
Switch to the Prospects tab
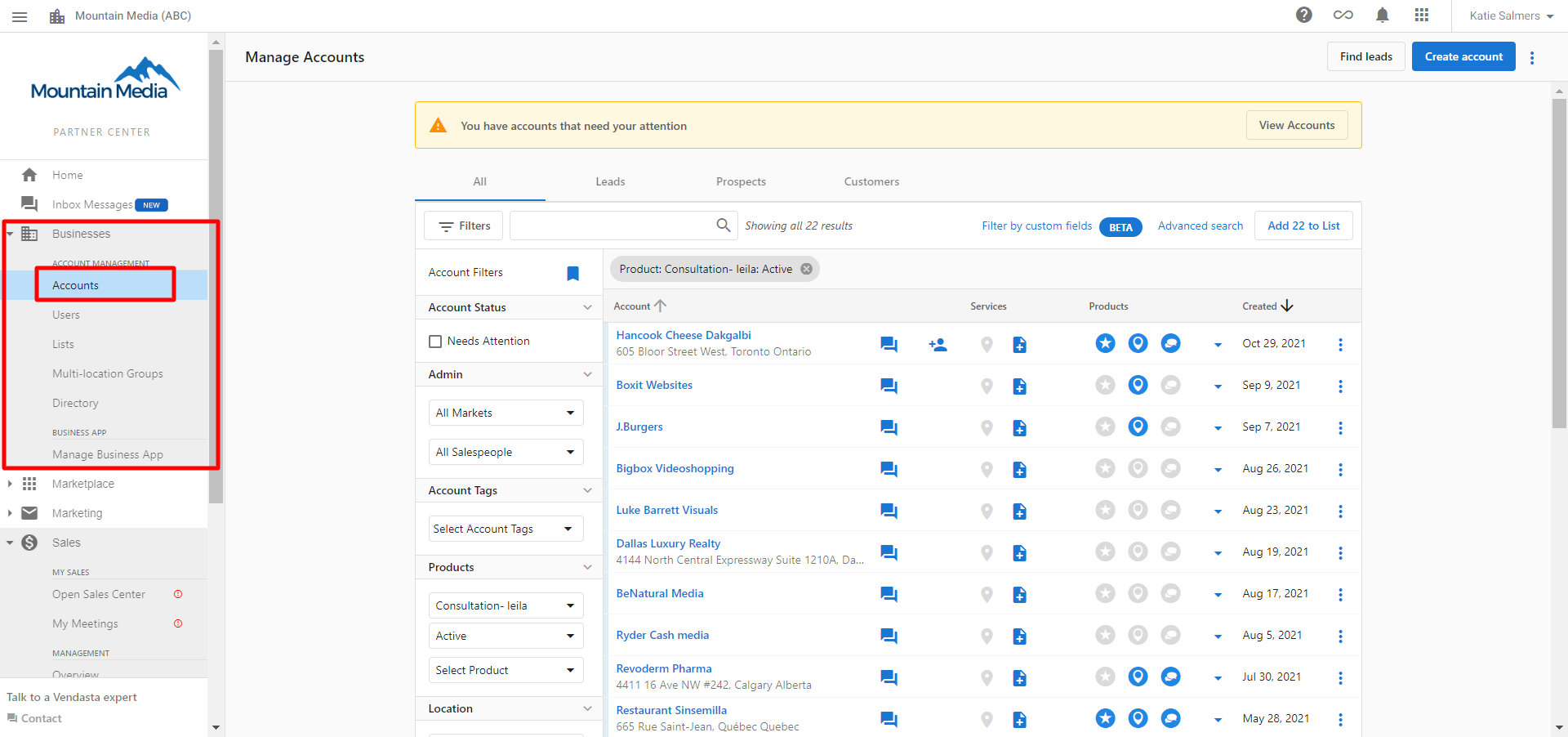click(741, 181)
